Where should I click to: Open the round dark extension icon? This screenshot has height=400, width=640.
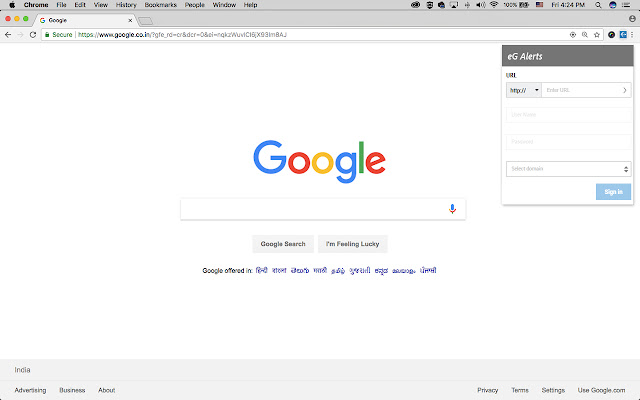[611, 35]
